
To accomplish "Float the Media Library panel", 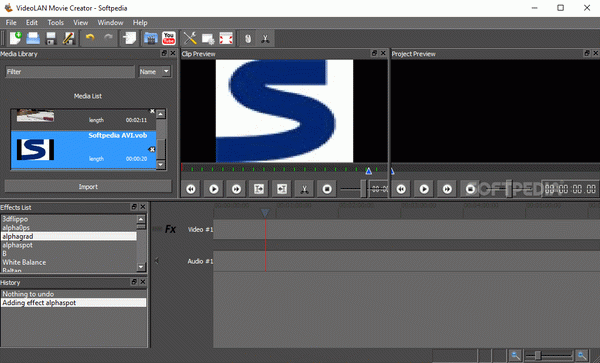I will point(164,54).
